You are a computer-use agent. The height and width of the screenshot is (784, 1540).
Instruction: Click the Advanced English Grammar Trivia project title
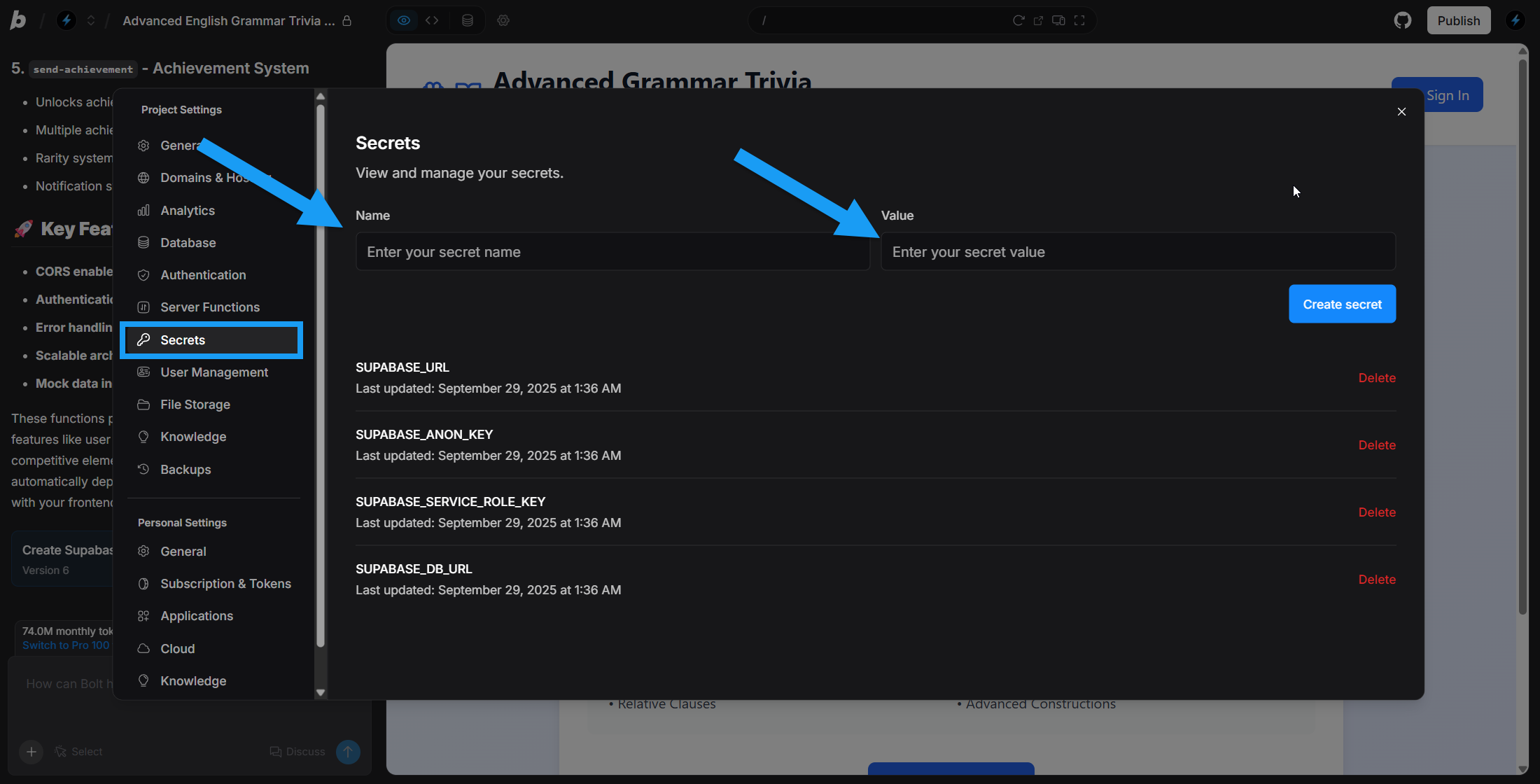coord(228,20)
